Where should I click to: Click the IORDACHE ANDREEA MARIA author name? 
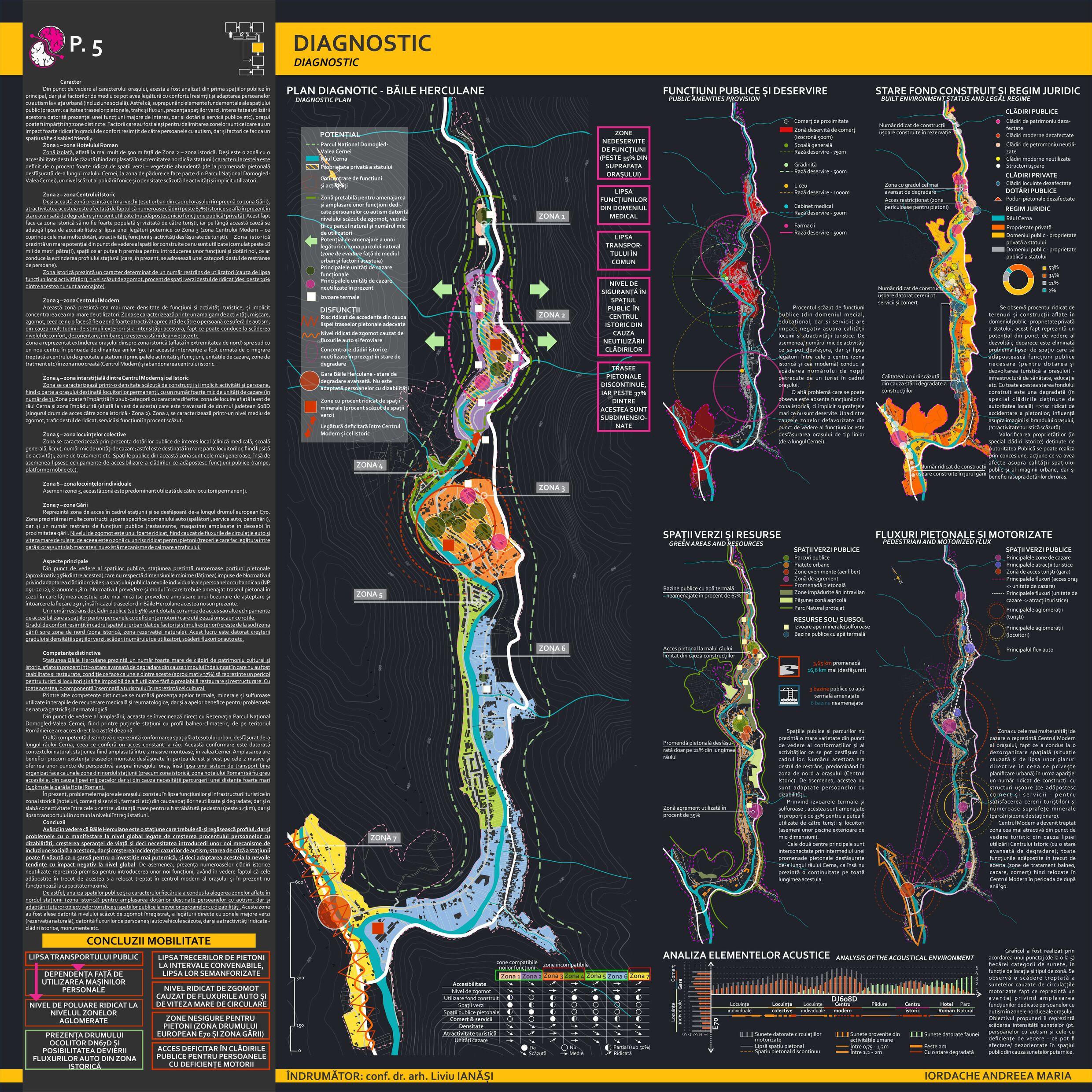998,1076
